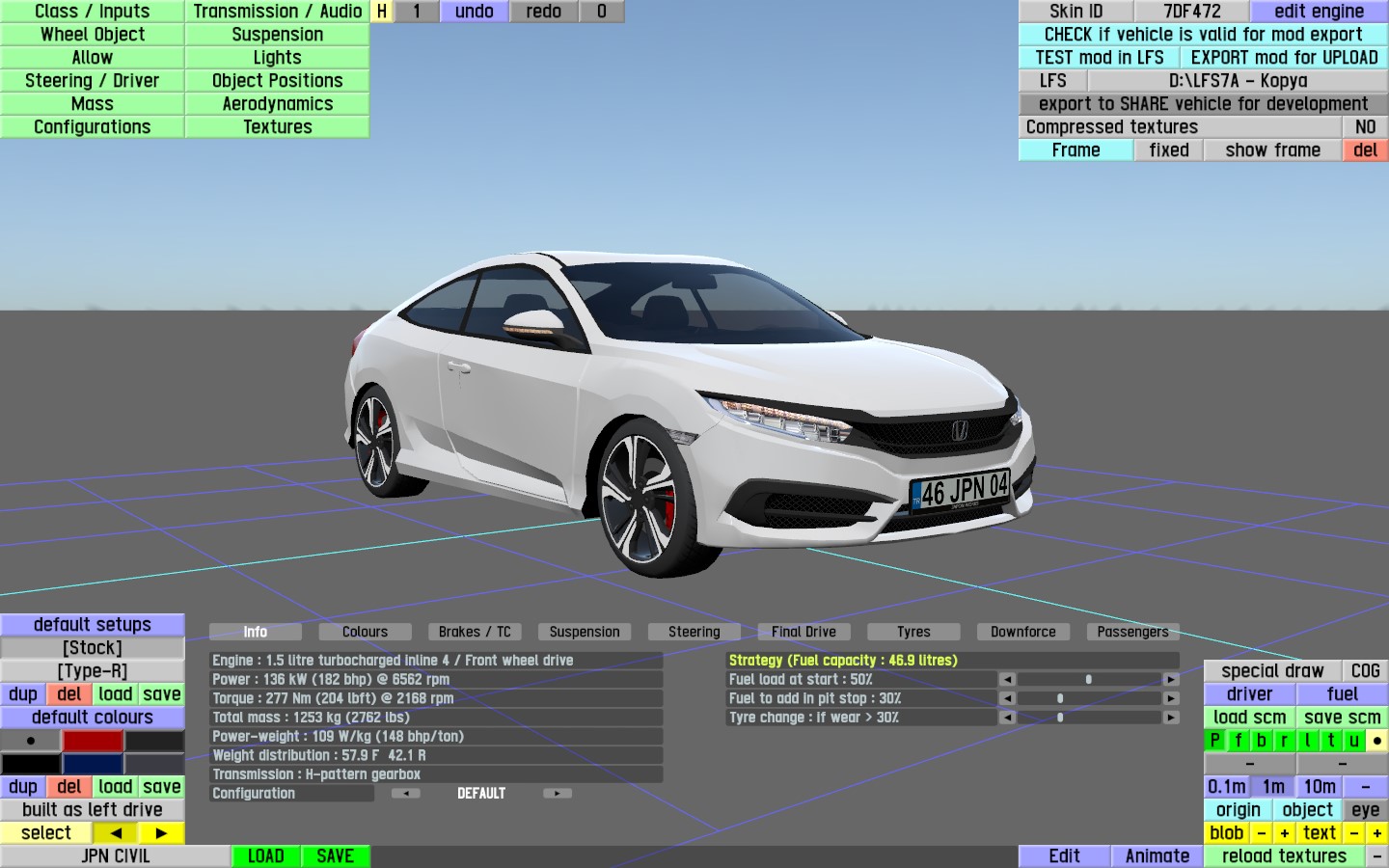Open the Class / Inputs section

click(x=92, y=12)
